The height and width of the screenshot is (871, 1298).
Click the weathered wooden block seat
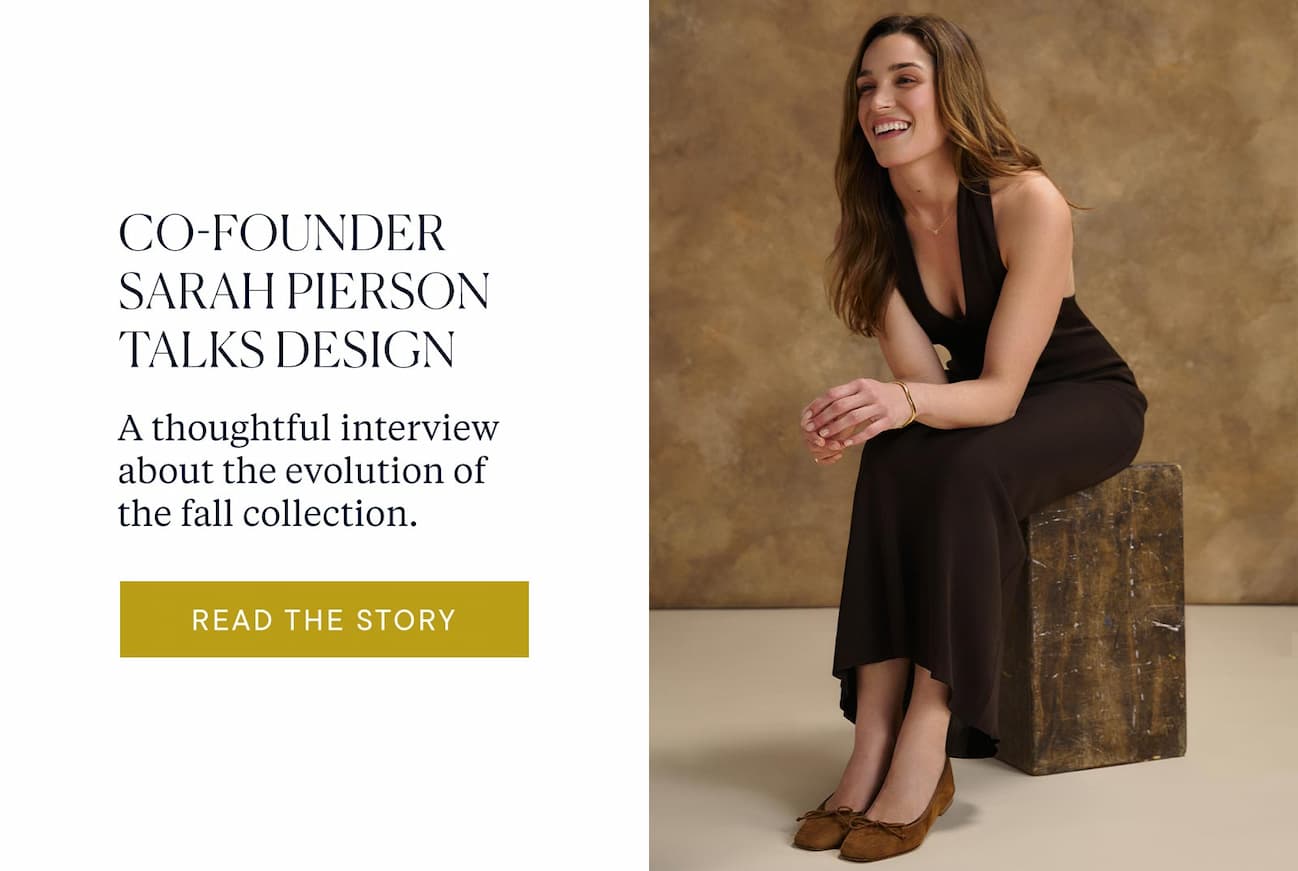point(1098,620)
